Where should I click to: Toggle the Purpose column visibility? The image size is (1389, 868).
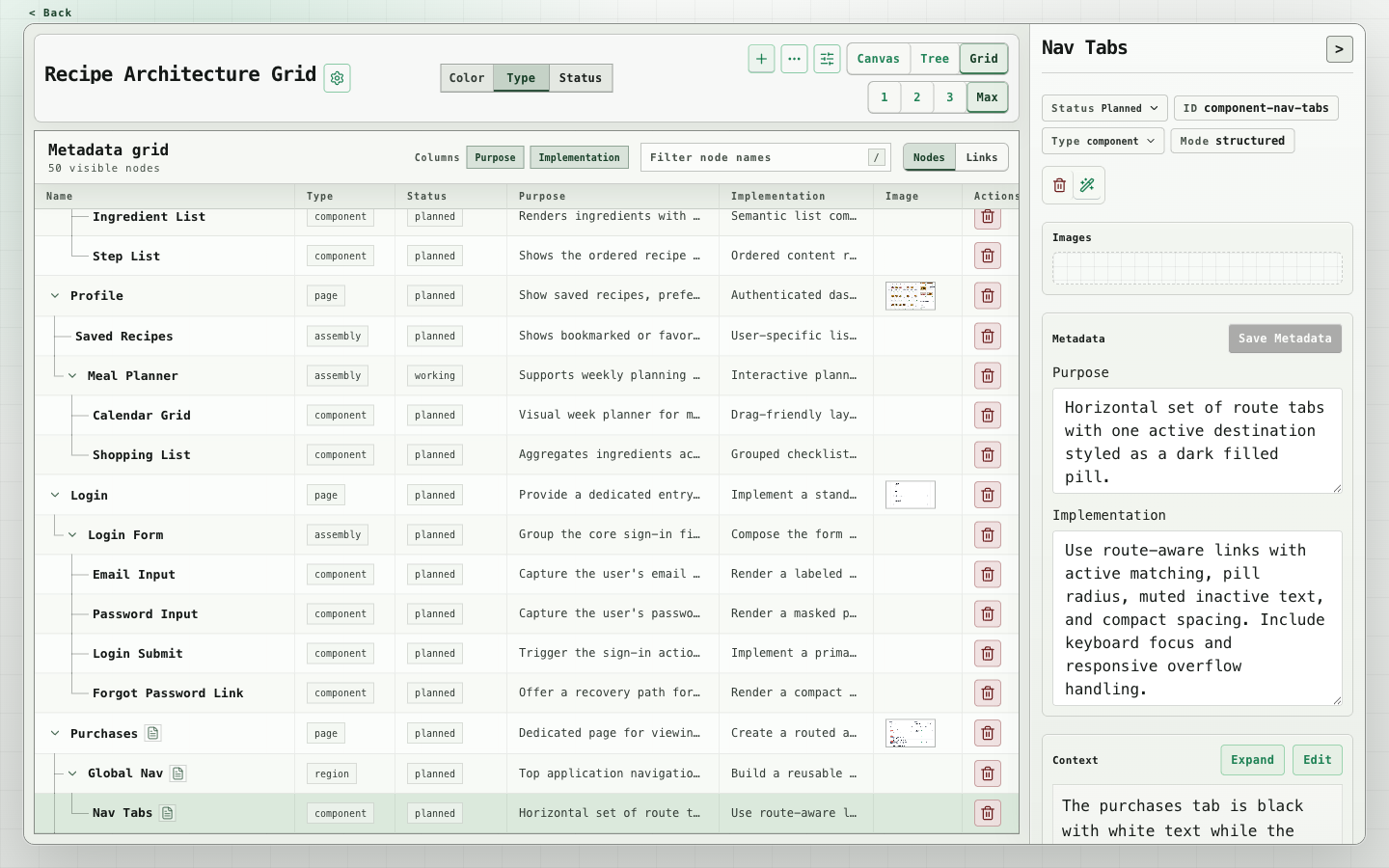tap(495, 157)
